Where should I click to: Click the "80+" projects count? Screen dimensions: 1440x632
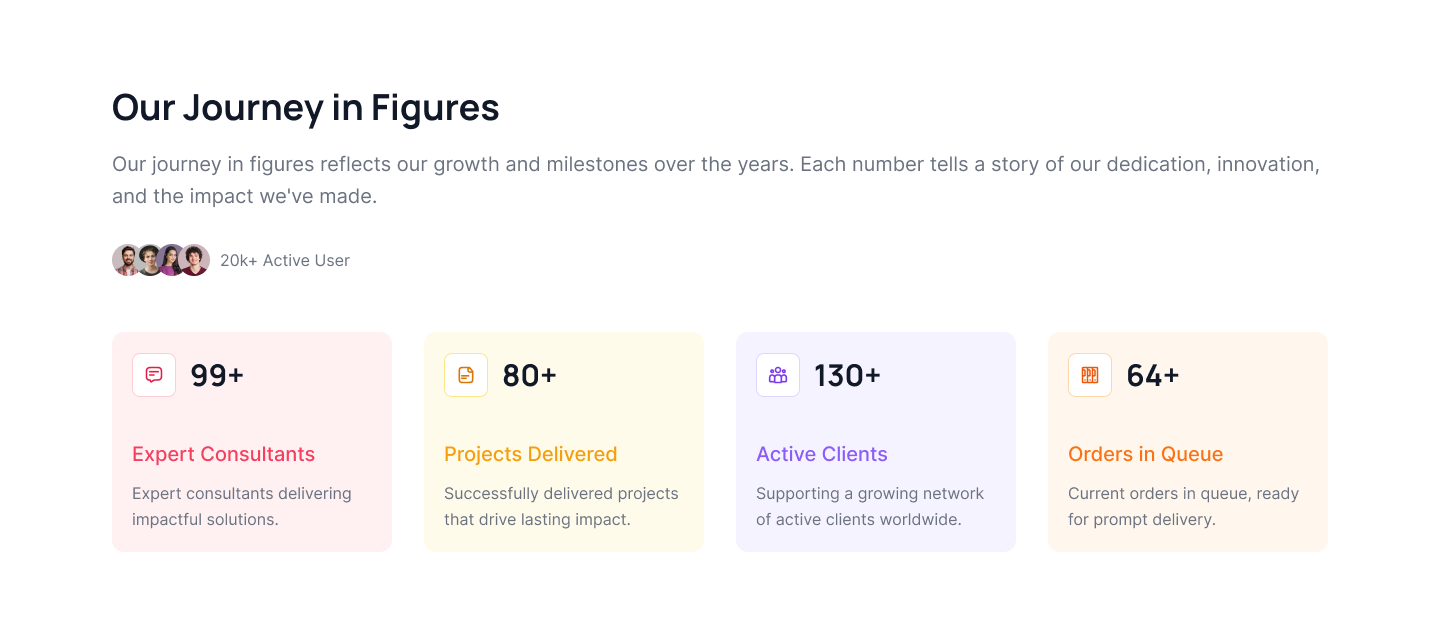pos(529,376)
